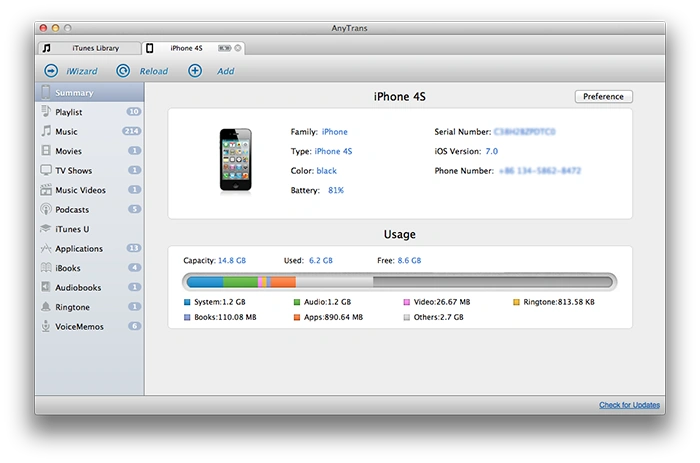Click the Reload circular arrow icon

[123, 71]
